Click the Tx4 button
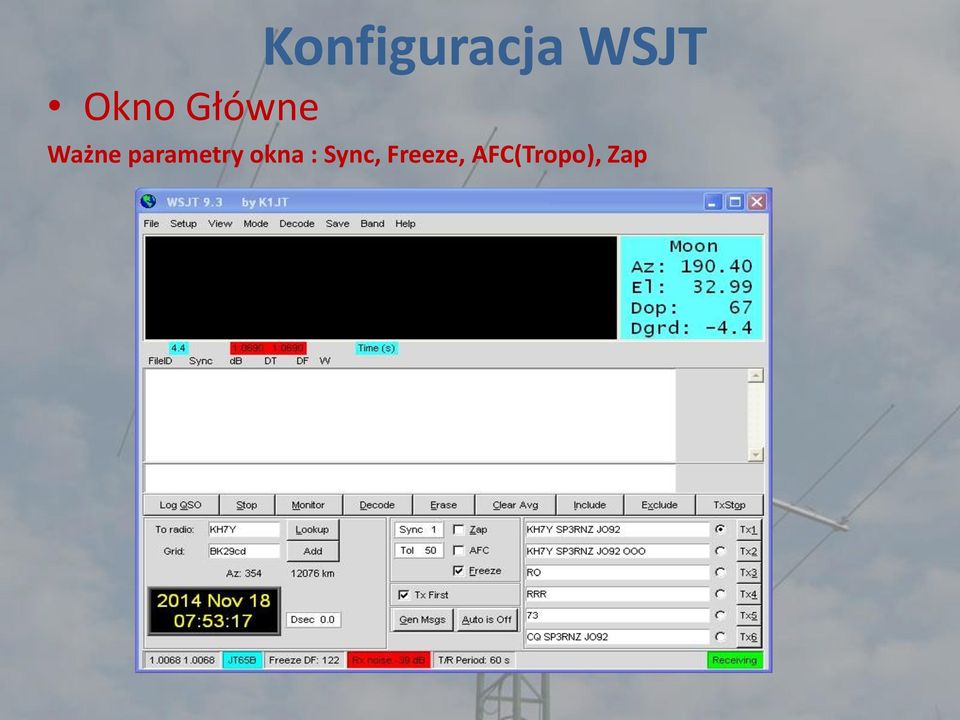 coord(748,594)
